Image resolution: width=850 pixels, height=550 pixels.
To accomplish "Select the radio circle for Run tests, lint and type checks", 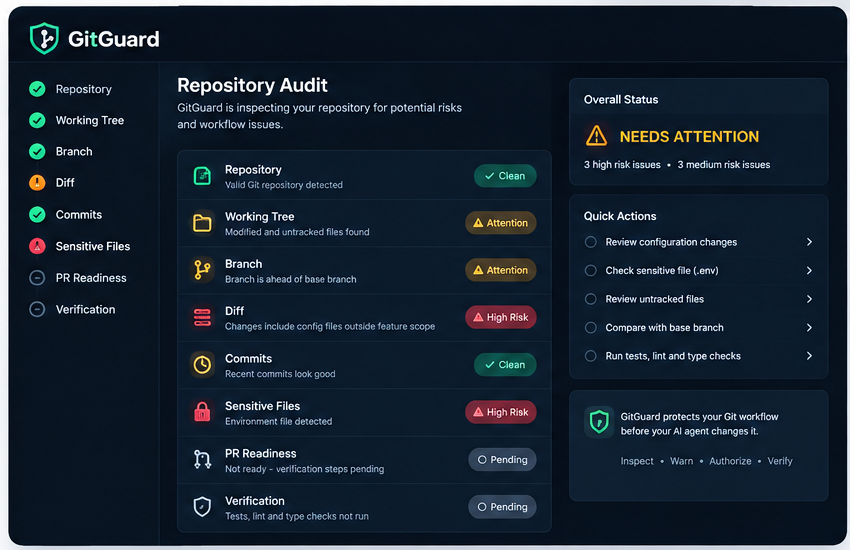I will click(591, 356).
